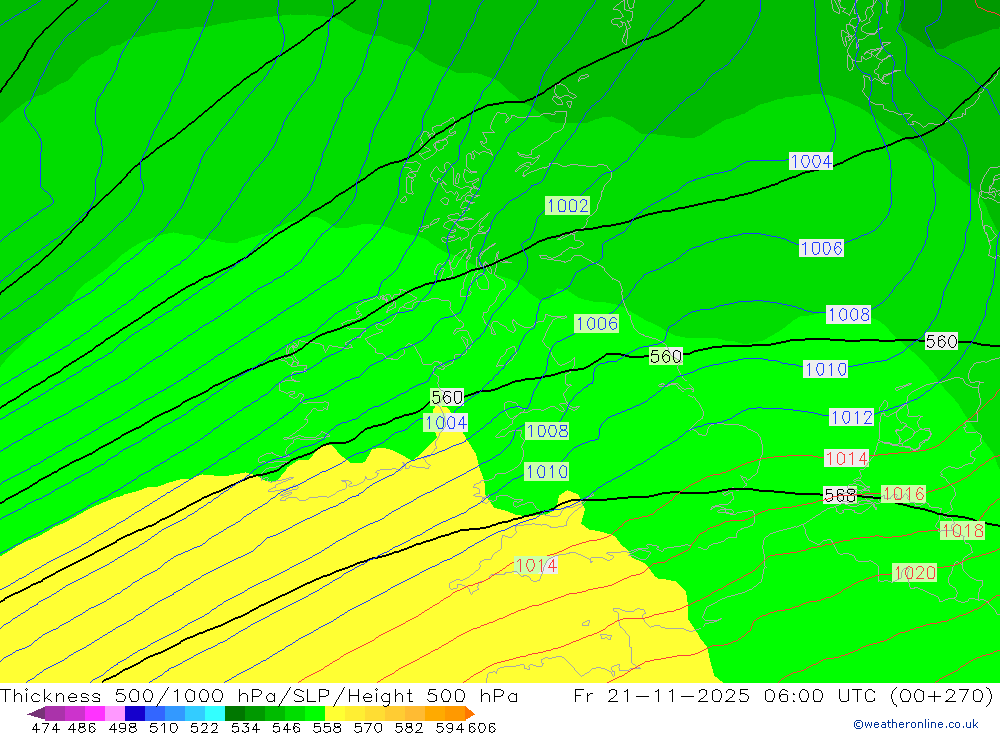
Task: Click the cyan swatch in the thickness legend
Action: [214, 713]
